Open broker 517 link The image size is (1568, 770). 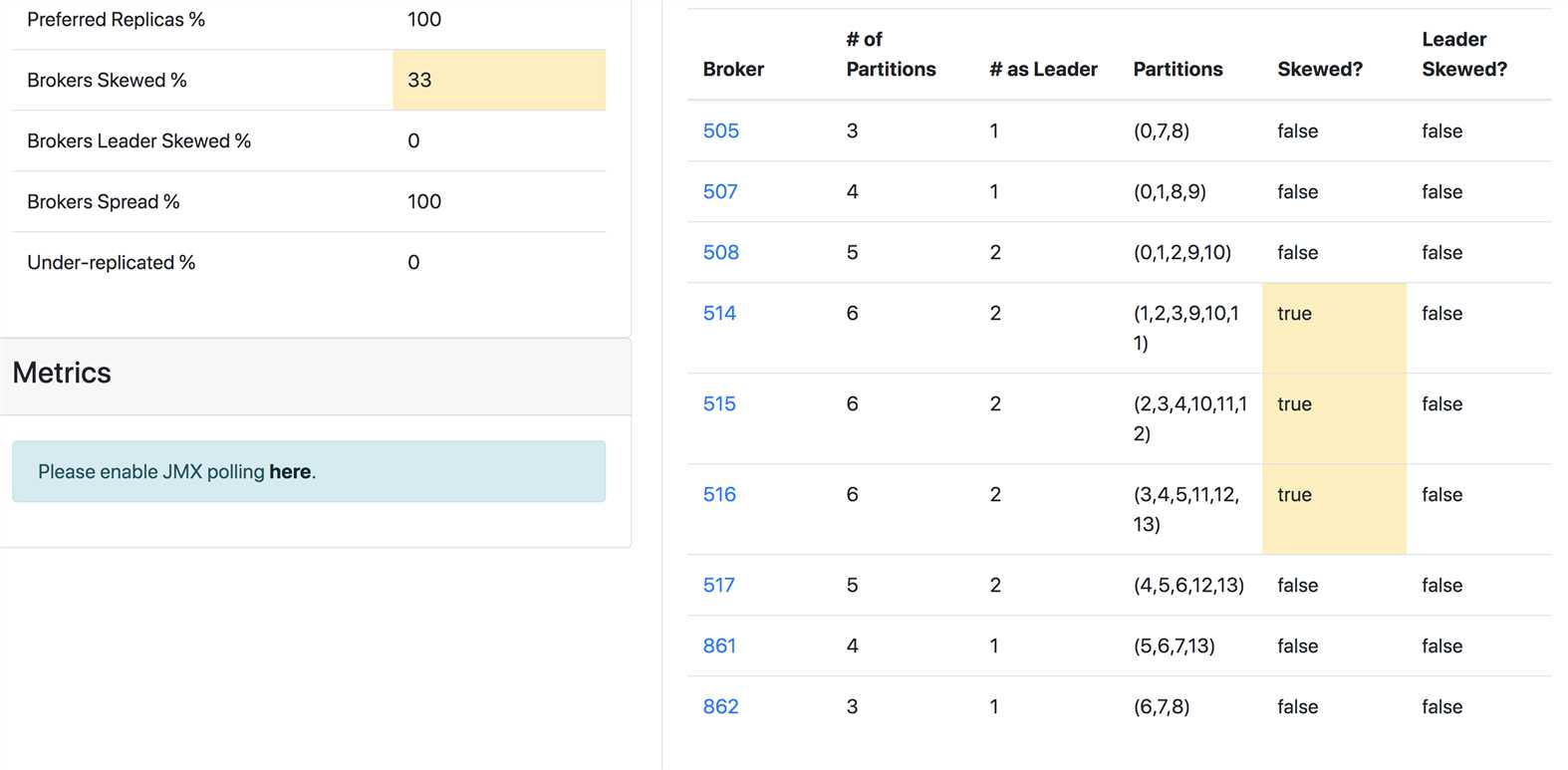pos(718,585)
